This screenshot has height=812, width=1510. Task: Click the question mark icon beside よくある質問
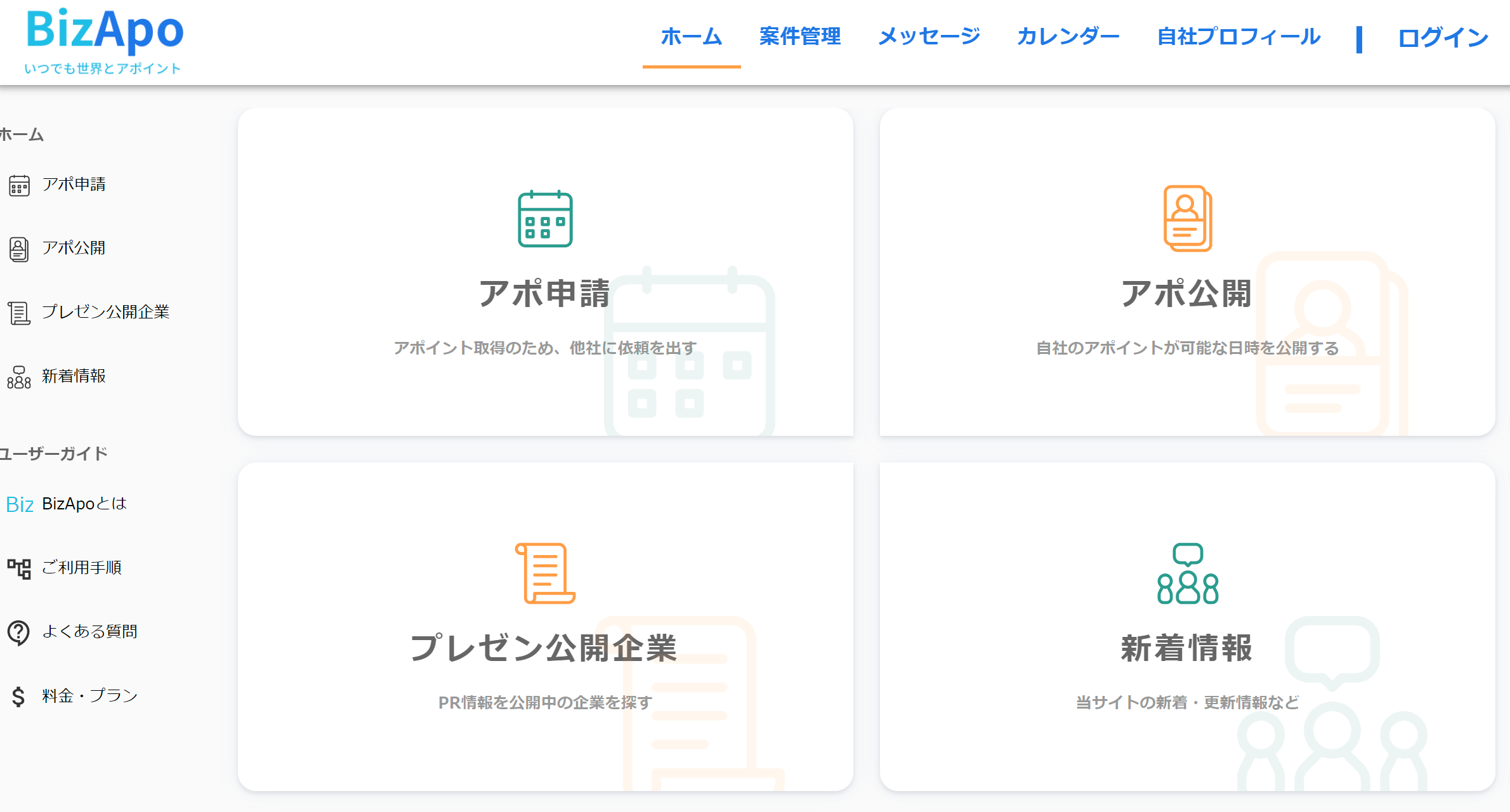click(19, 632)
